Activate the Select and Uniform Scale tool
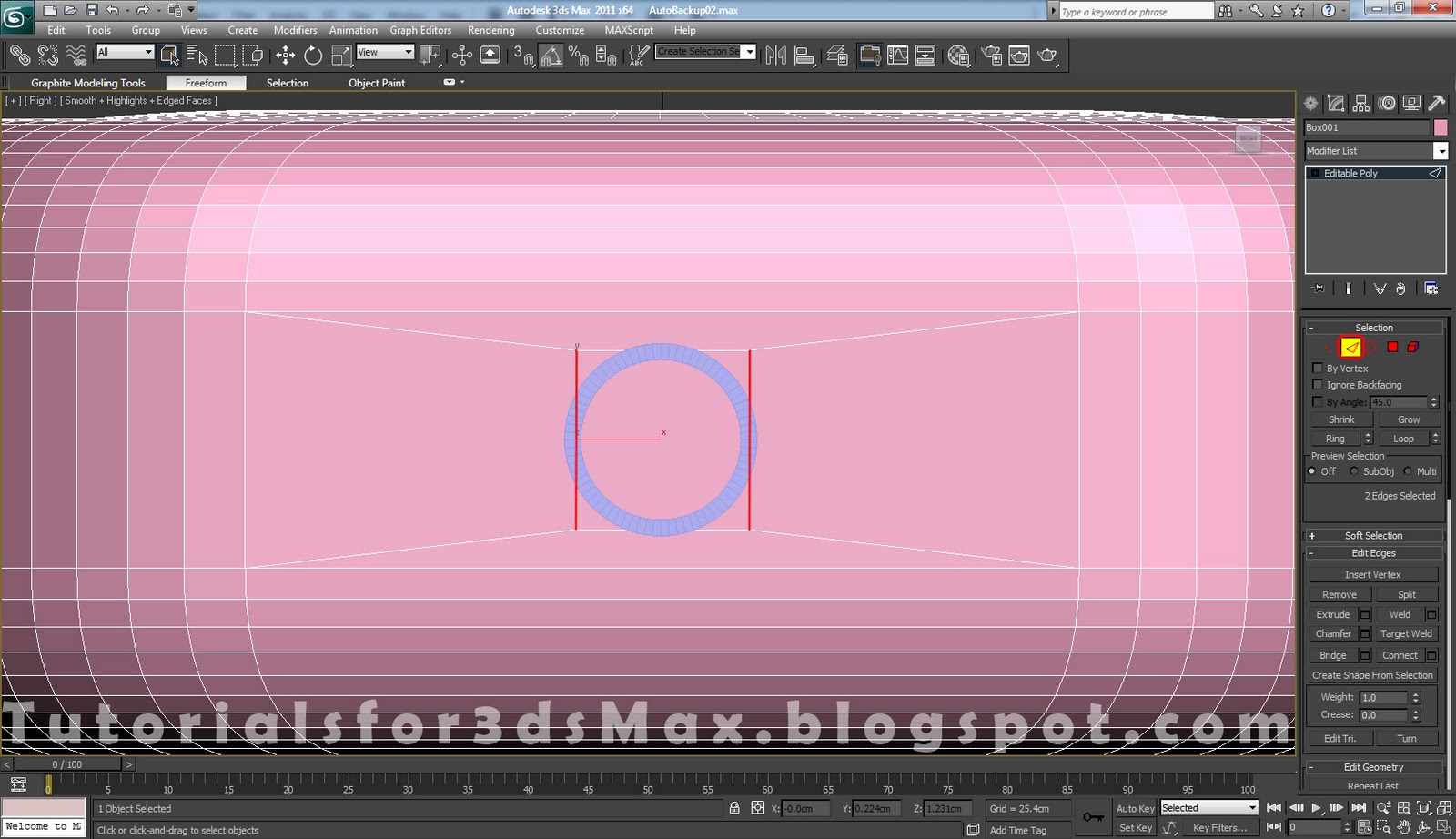The height and width of the screenshot is (839, 1456). 341,55
